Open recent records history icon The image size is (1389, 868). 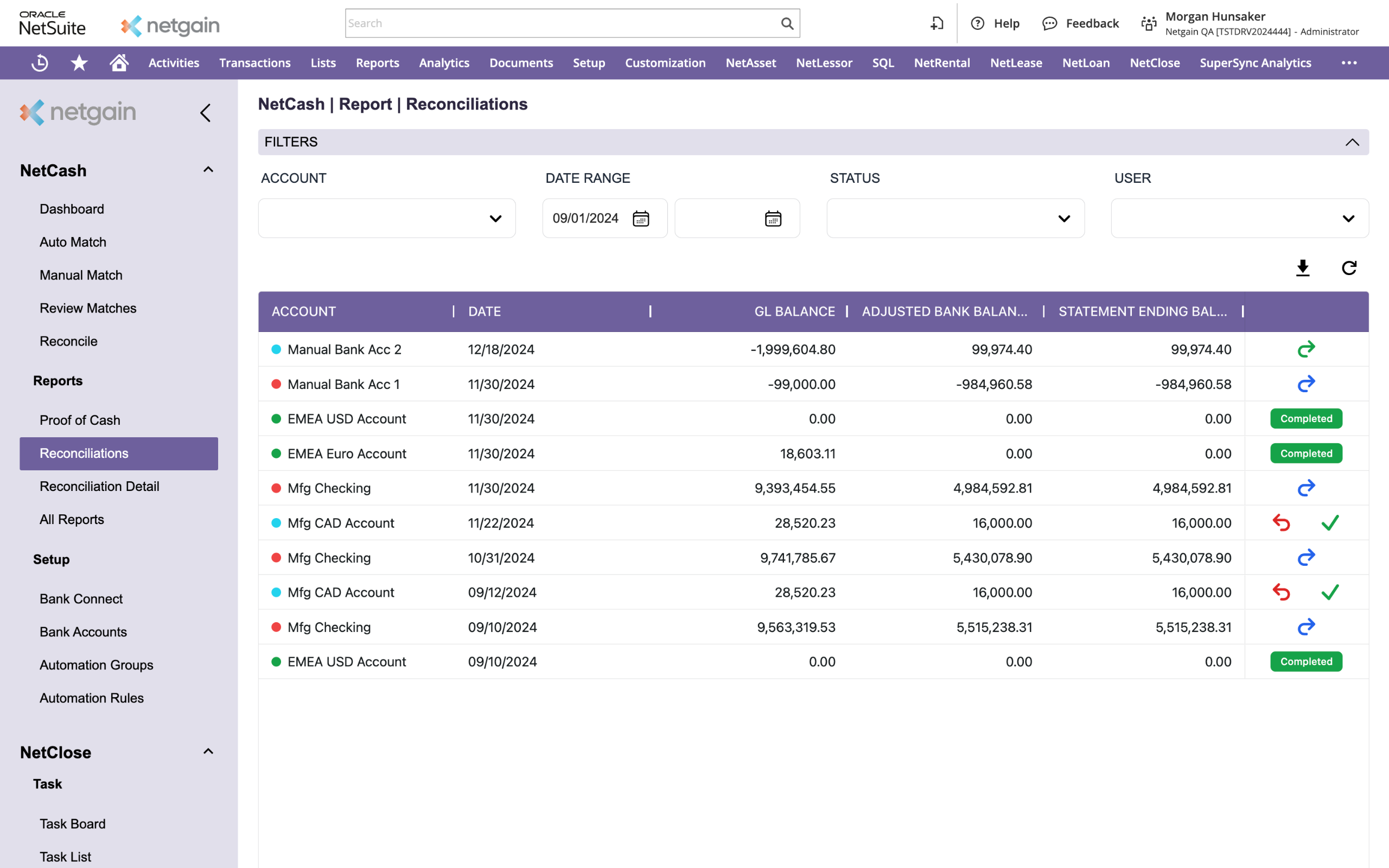click(x=40, y=62)
